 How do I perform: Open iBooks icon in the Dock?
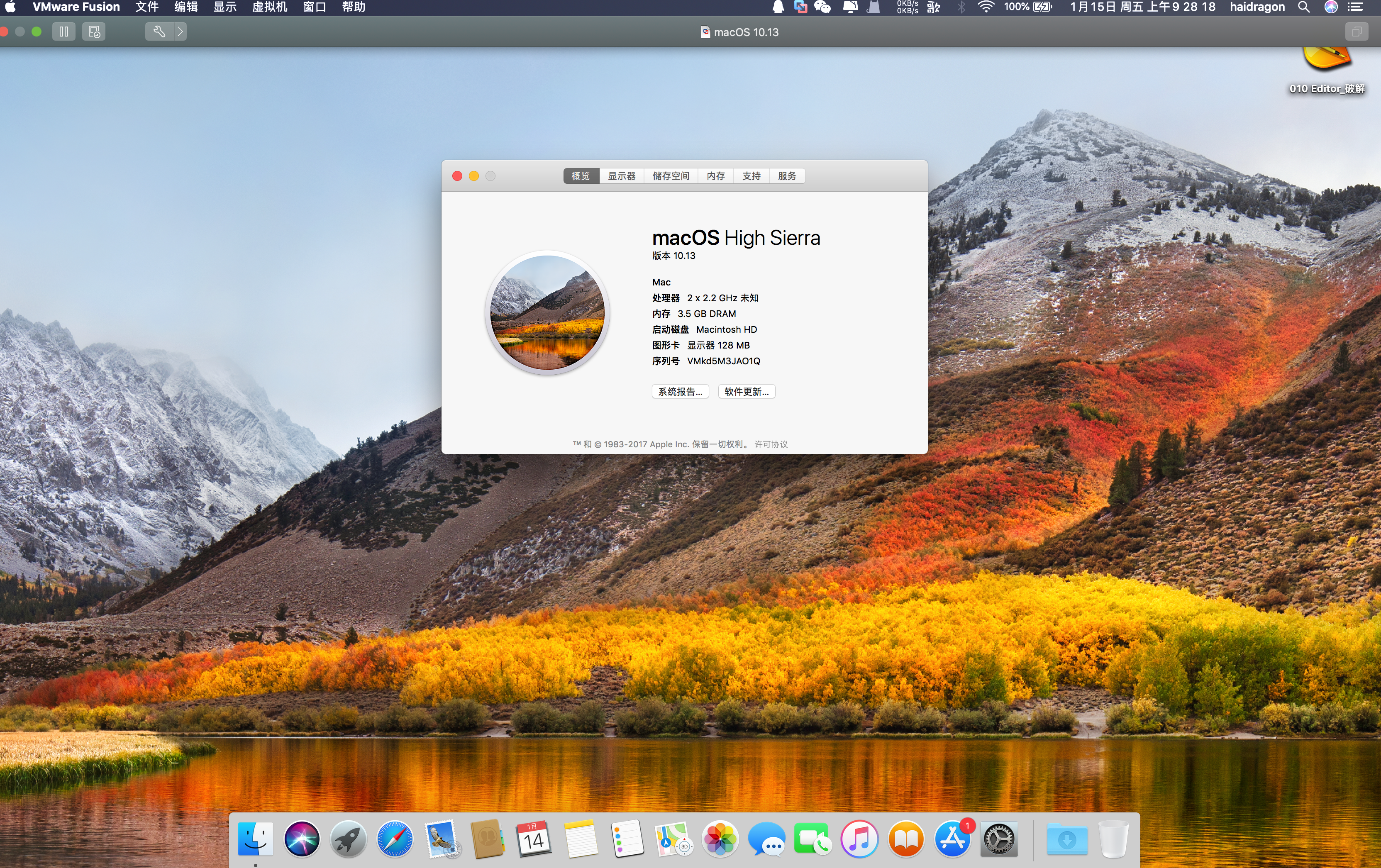906,839
